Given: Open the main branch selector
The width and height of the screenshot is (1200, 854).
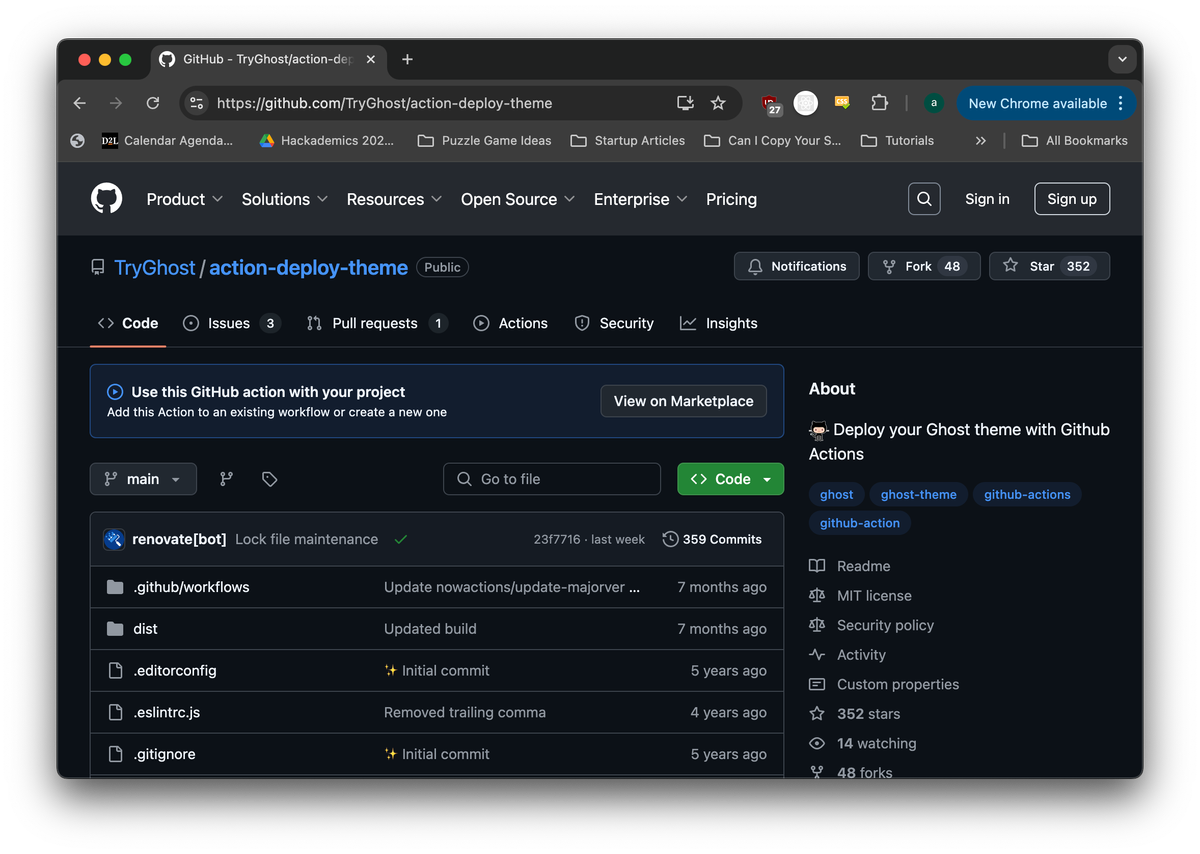Looking at the screenshot, I should (x=143, y=479).
